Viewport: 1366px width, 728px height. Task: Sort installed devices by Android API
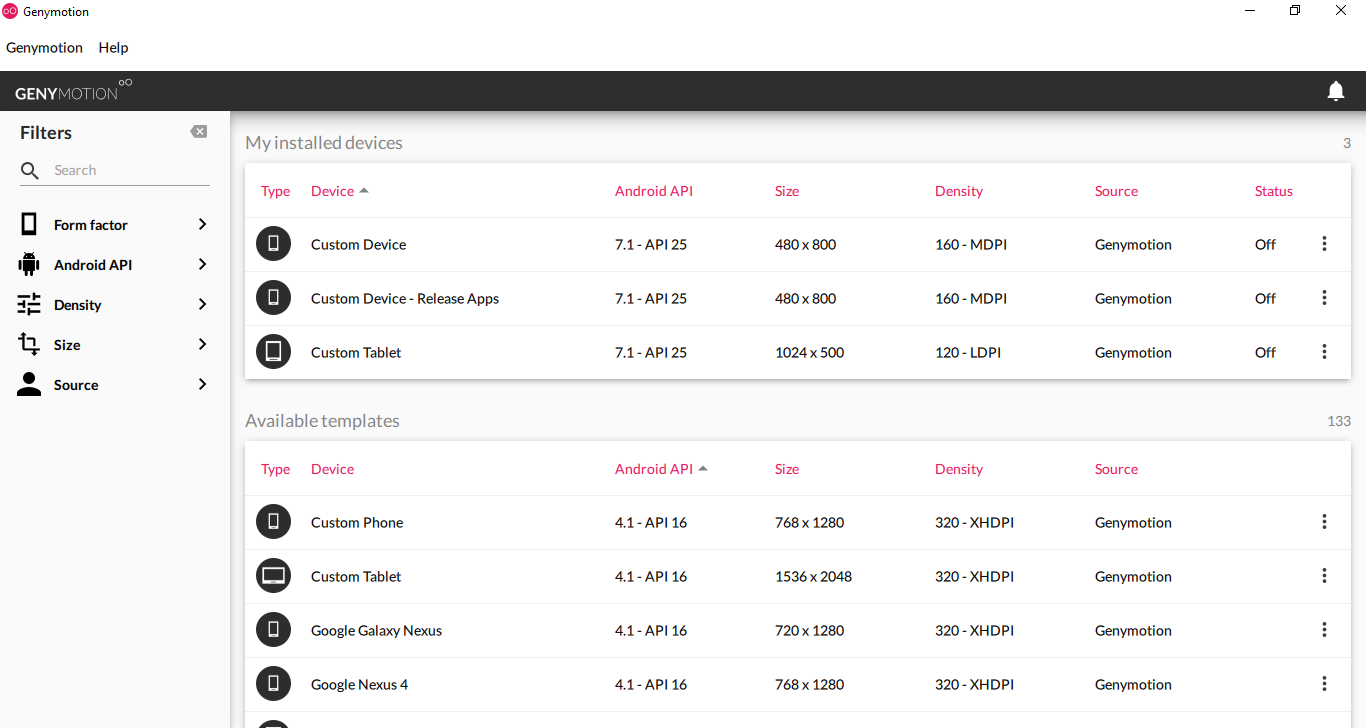pyautogui.click(x=653, y=191)
